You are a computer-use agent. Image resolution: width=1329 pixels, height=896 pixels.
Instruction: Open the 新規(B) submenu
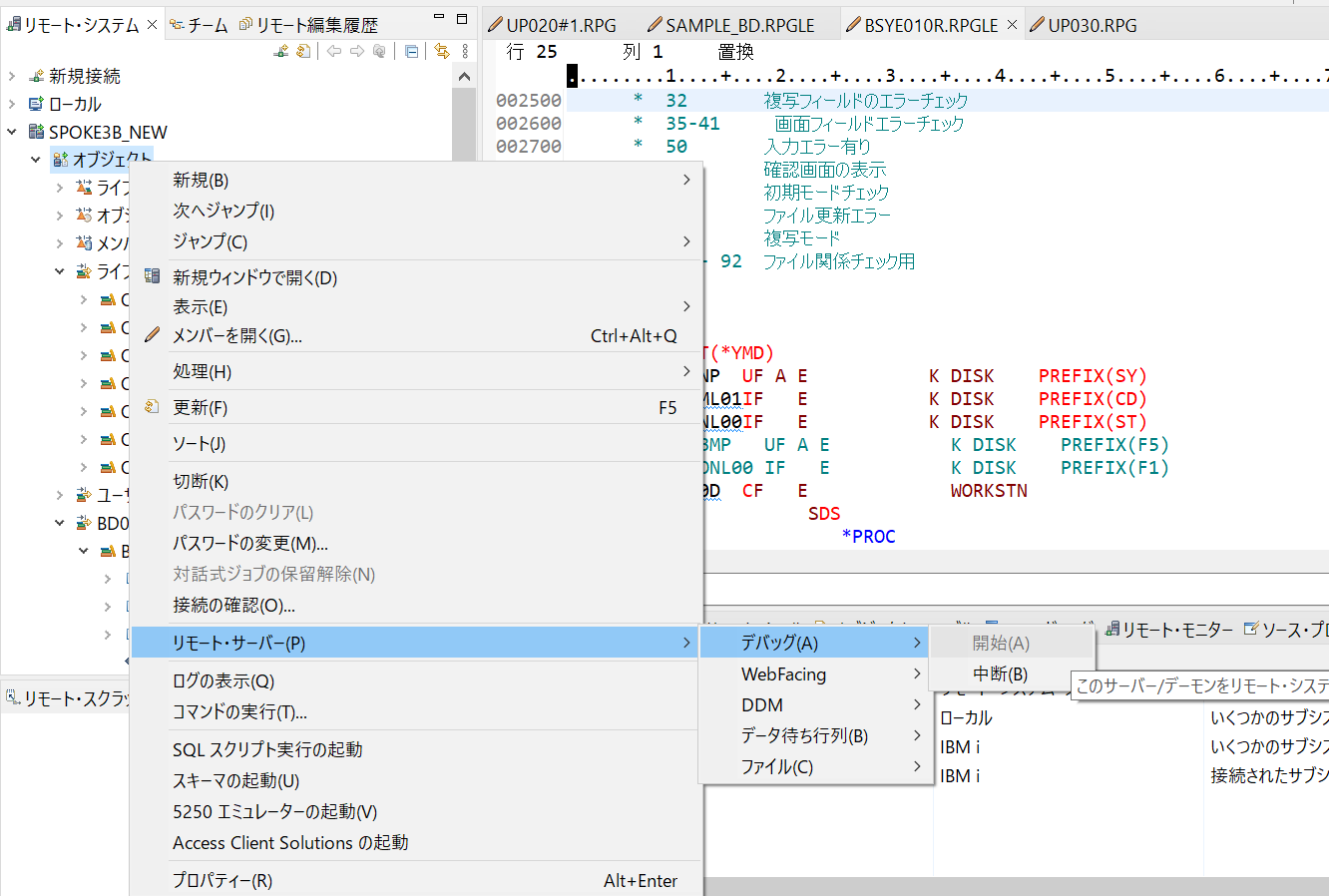tap(416, 180)
